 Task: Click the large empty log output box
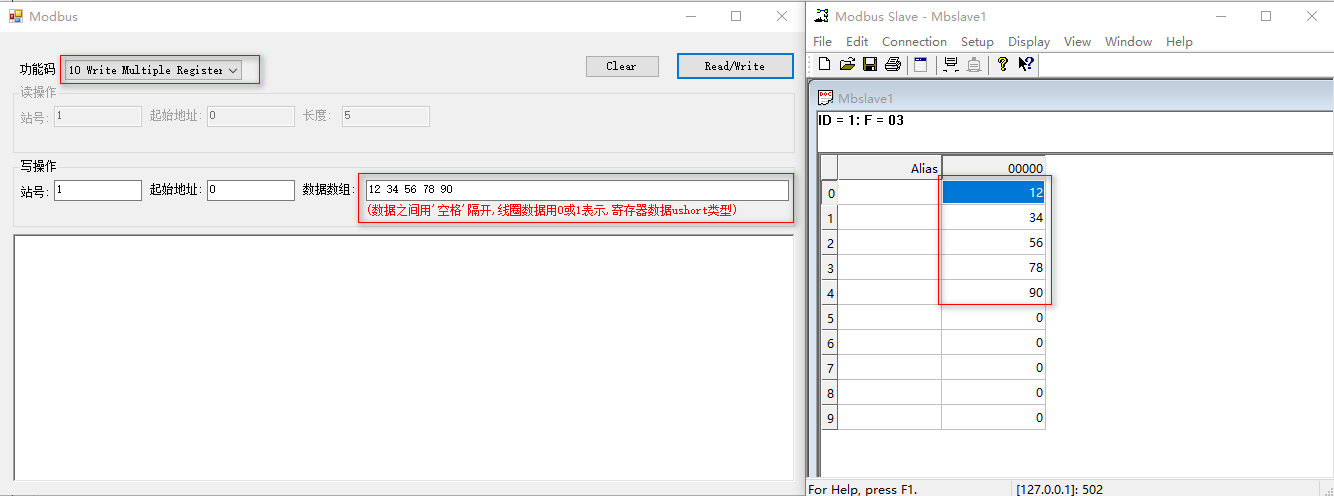pos(404,358)
